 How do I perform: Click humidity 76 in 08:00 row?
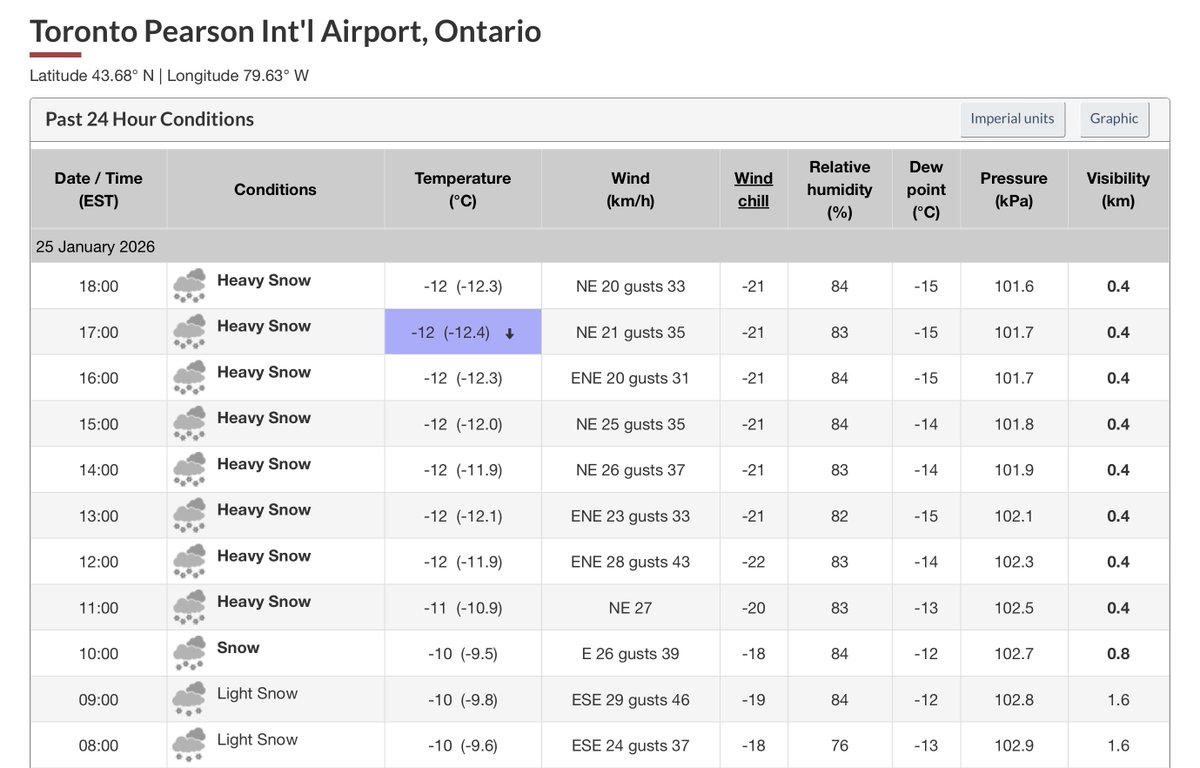click(840, 746)
